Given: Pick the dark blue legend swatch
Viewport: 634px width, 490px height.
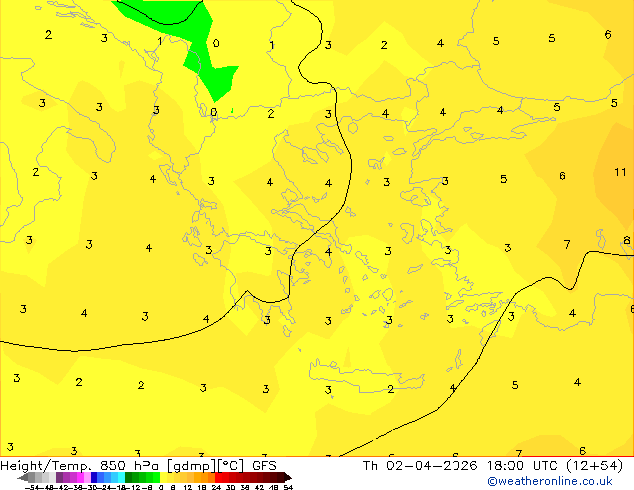Looking at the screenshot, I should [93, 477].
